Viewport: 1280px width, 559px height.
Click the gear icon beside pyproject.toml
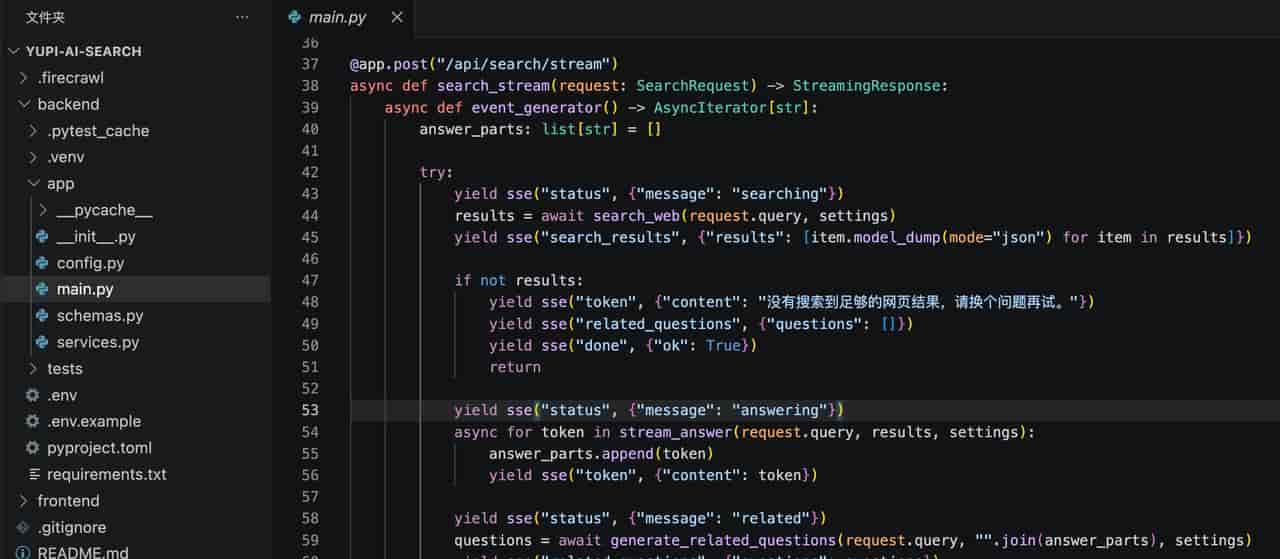[x=32, y=448]
